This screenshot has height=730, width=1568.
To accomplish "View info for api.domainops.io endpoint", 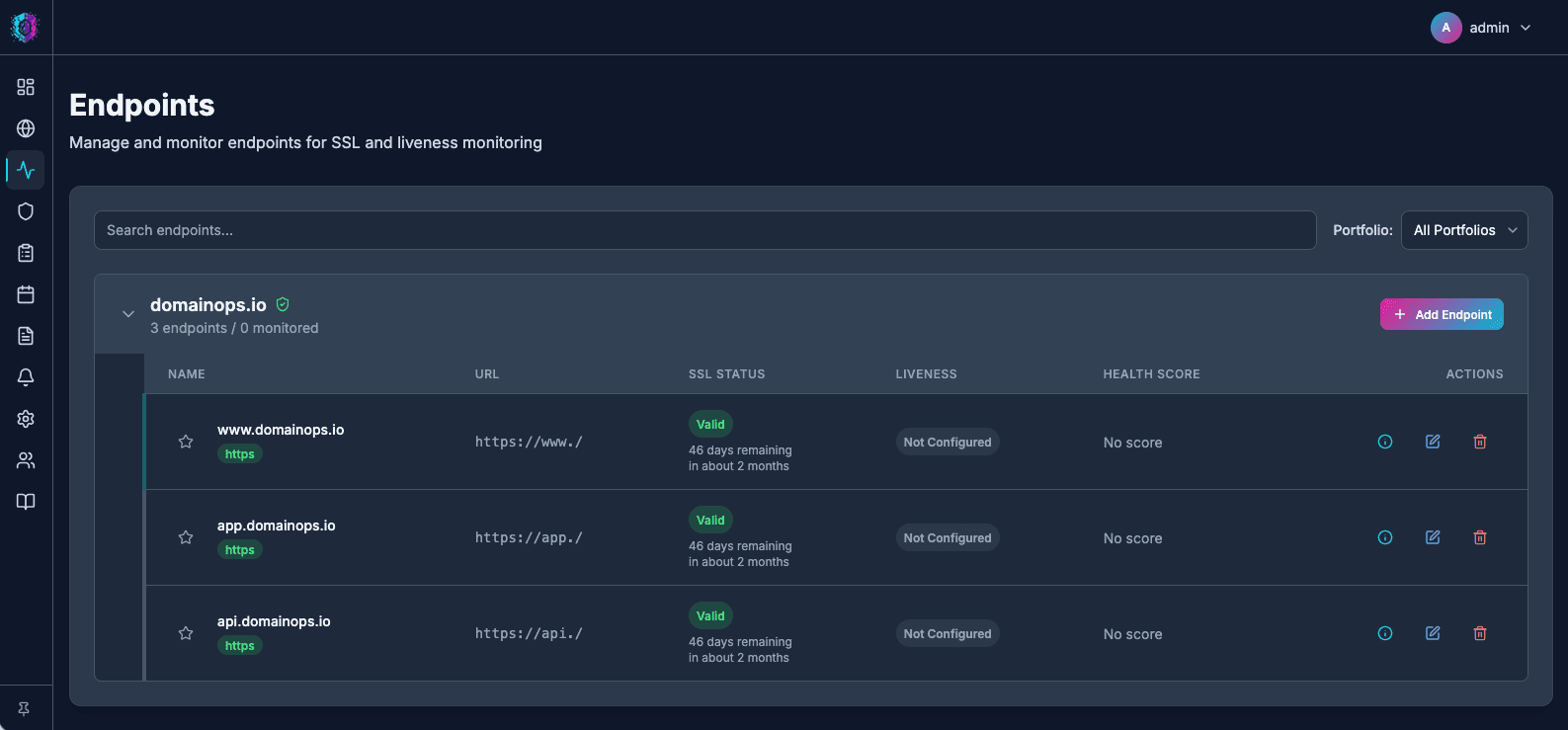I will click(x=1385, y=633).
